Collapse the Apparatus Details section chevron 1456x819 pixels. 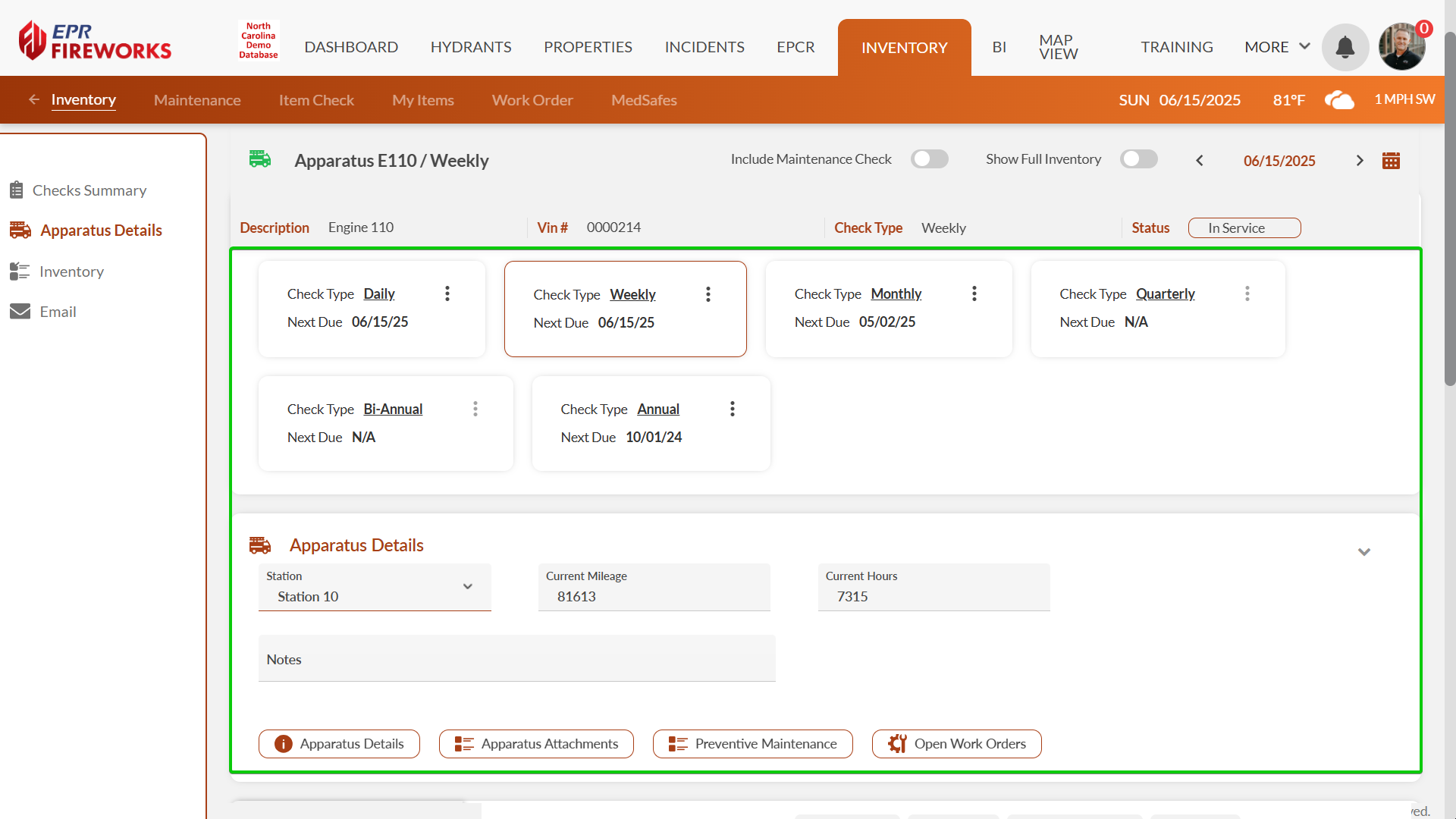click(1364, 552)
